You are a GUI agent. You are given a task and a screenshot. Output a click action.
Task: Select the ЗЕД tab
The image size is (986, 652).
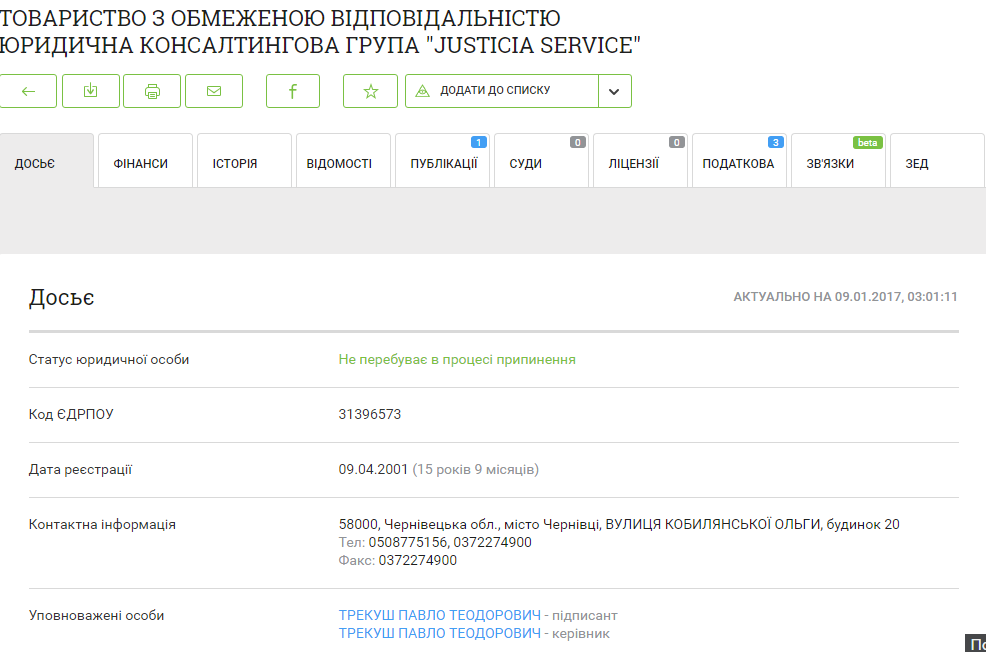(x=917, y=163)
